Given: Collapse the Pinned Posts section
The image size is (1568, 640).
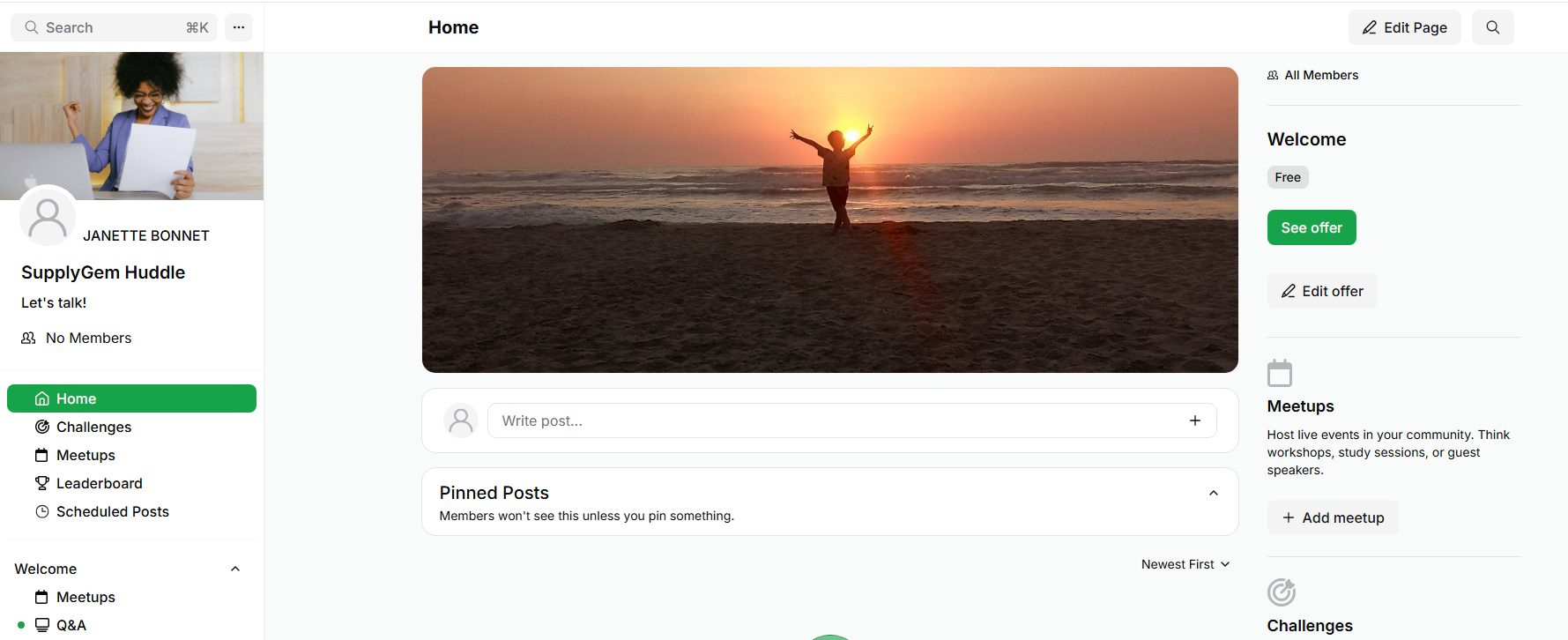Looking at the screenshot, I should 1213,494.
